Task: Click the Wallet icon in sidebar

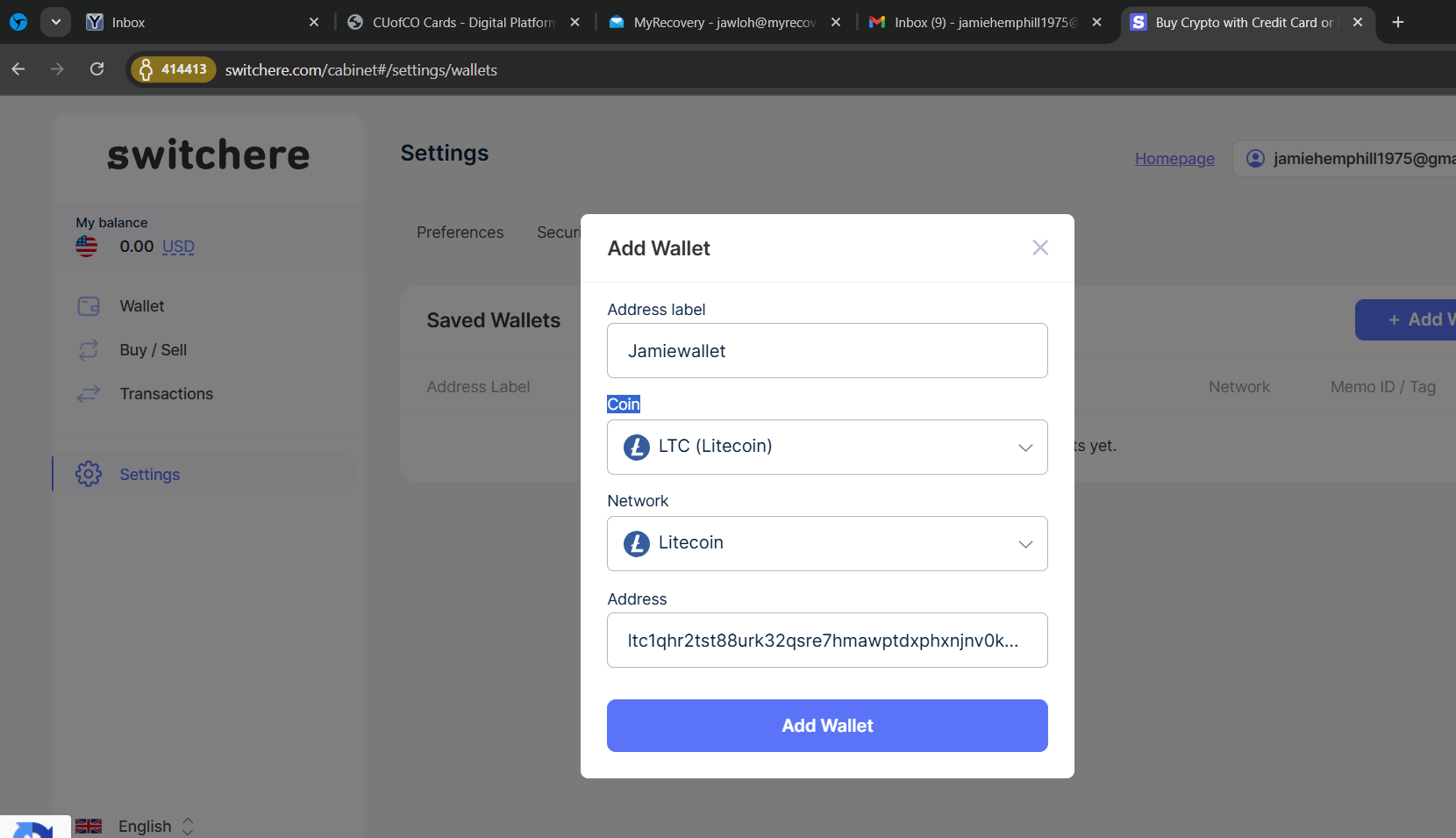Action: pos(89,306)
